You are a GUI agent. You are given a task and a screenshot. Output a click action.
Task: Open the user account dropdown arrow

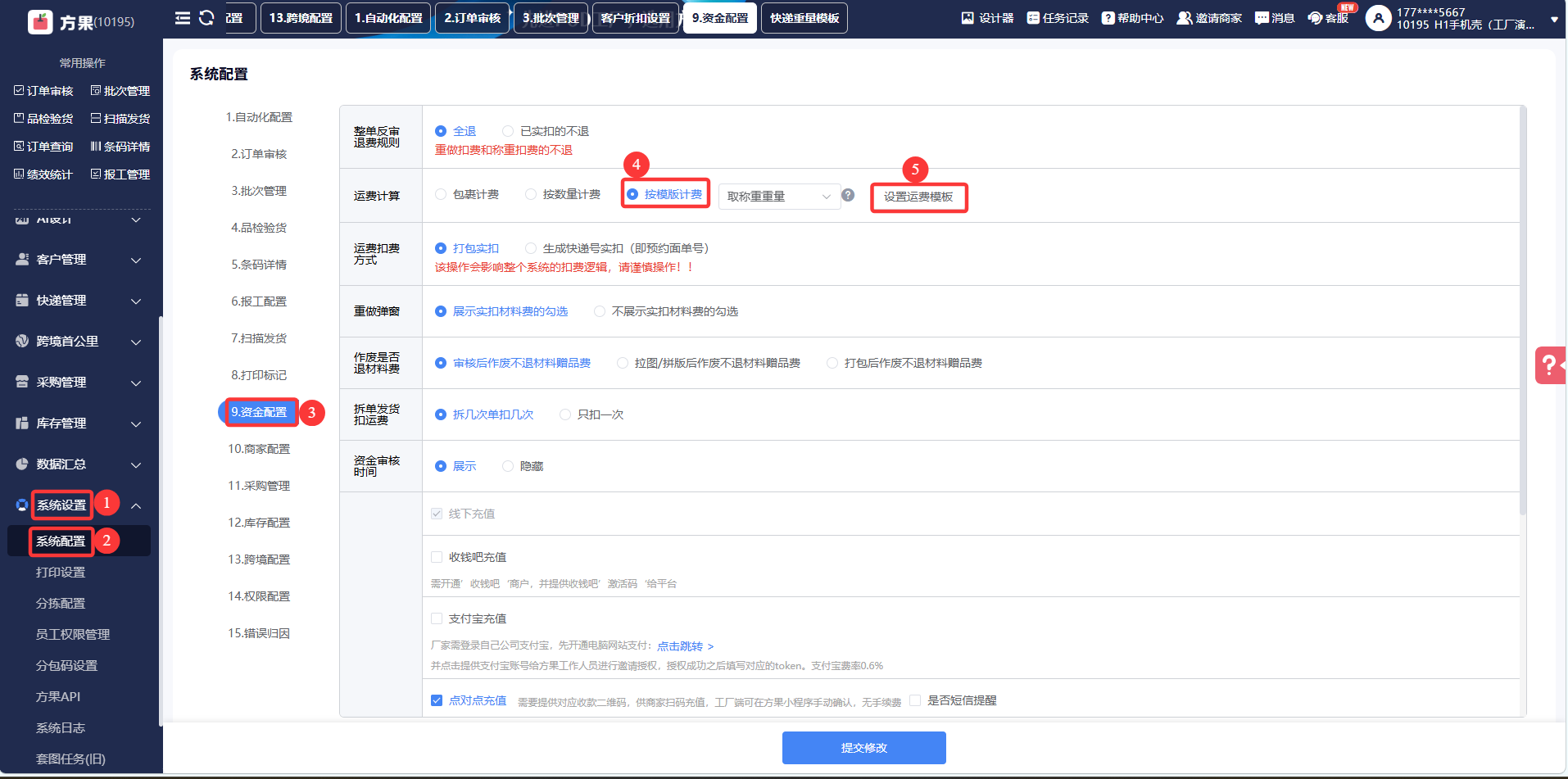[x=1554, y=20]
